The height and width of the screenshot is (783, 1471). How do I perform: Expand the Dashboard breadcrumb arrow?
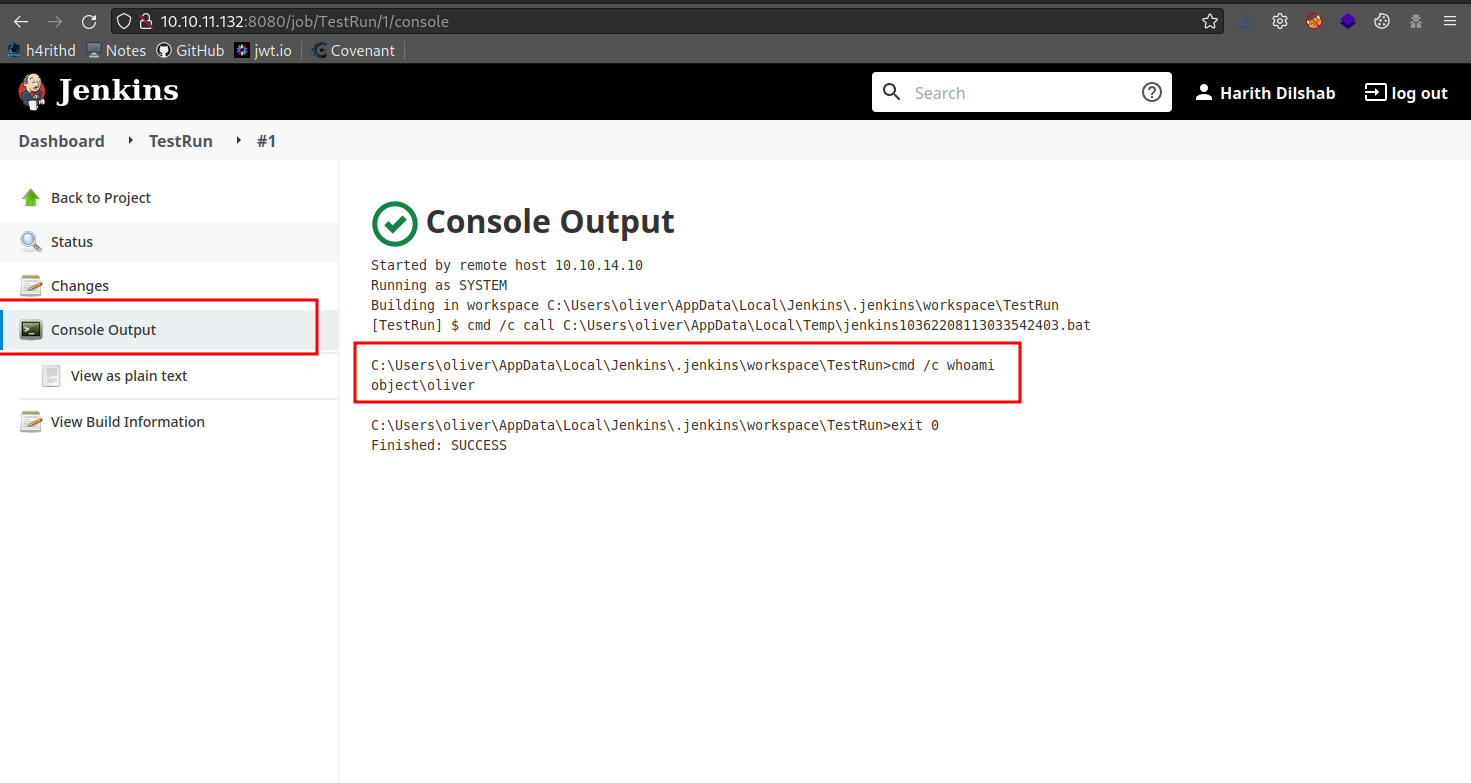click(x=130, y=141)
